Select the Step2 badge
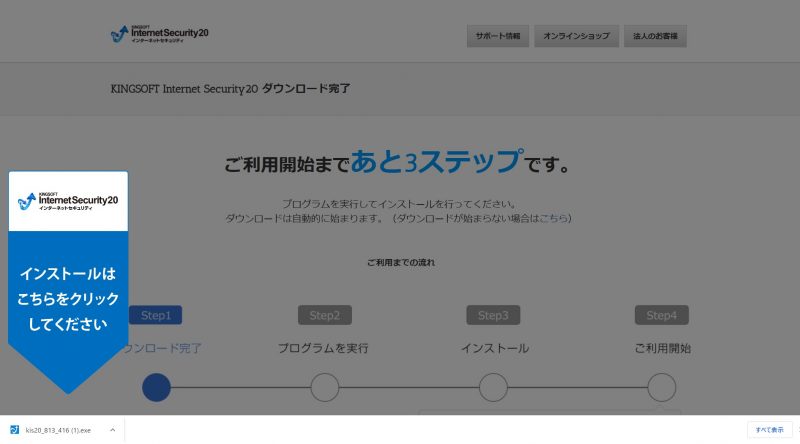The image size is (800, 444). click(324, 315)
